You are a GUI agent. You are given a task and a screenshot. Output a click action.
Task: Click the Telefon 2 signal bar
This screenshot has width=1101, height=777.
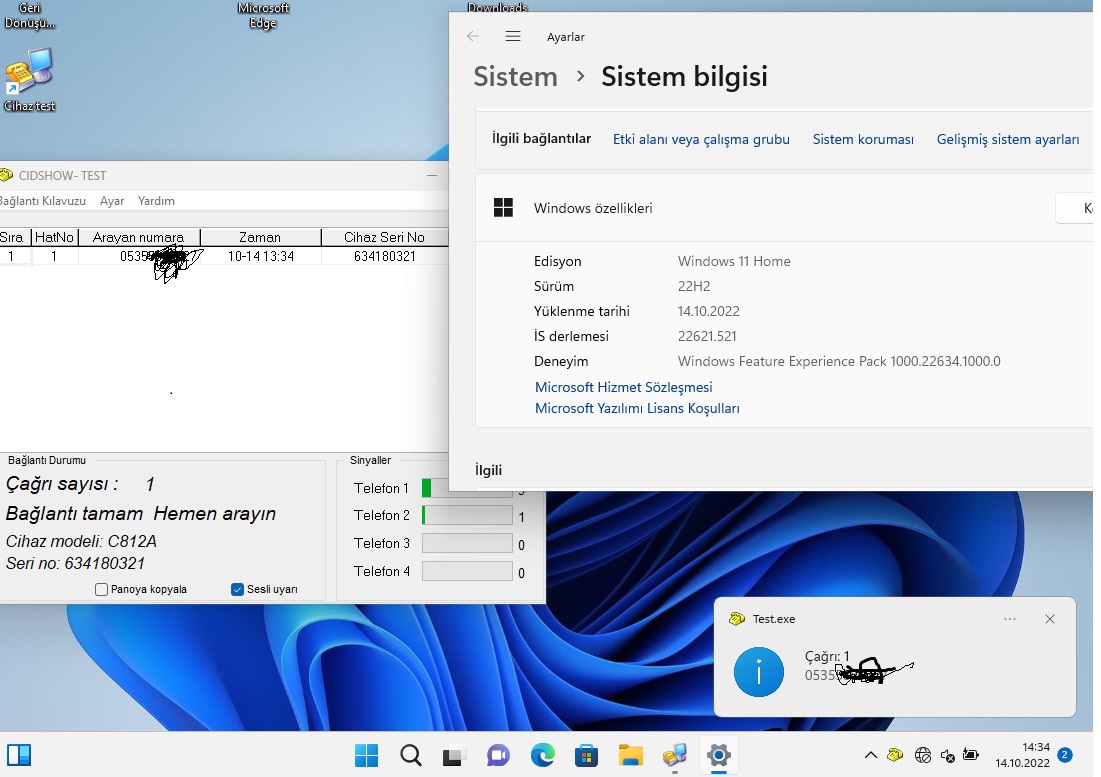(467, 515)
